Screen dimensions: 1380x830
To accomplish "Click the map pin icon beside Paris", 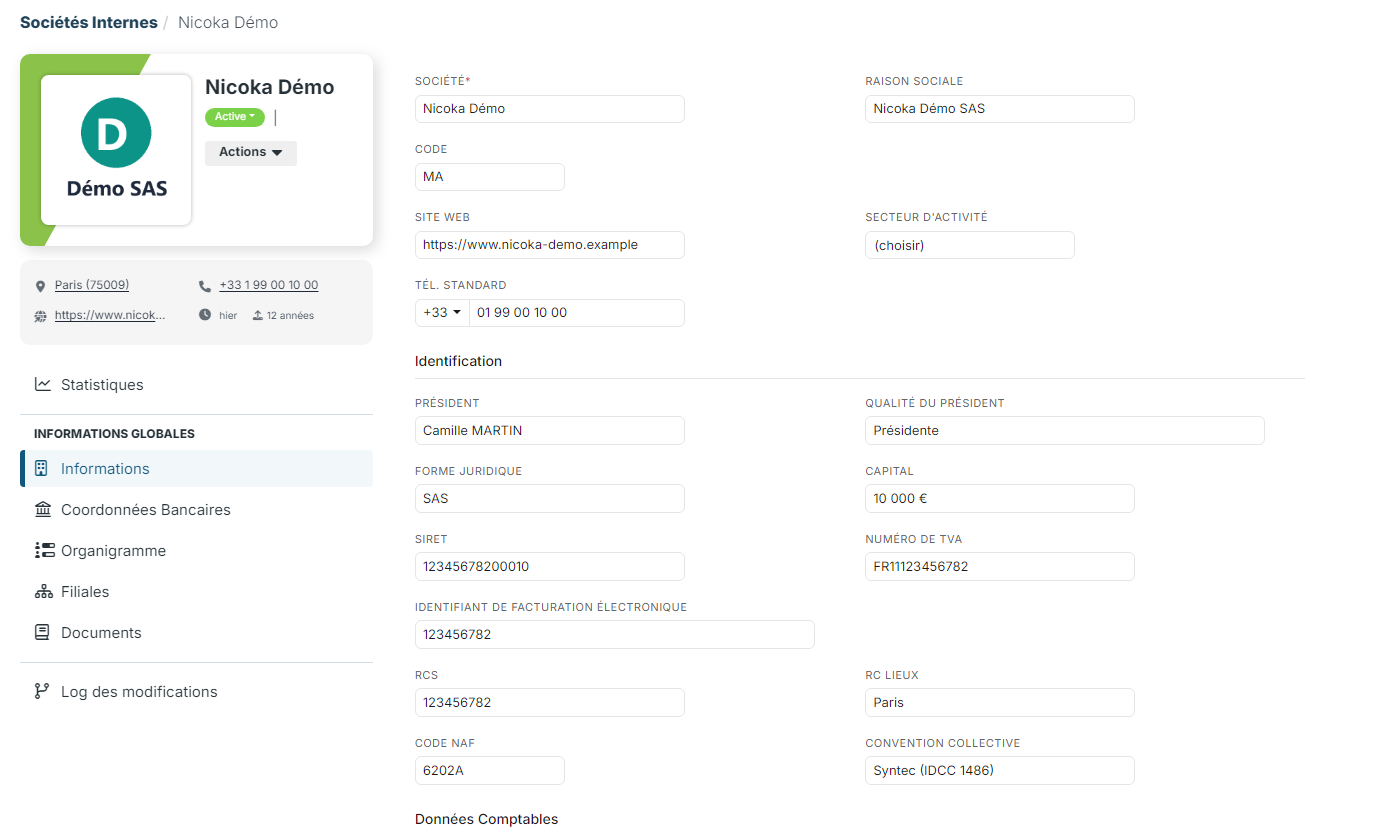I will (x=40, y=286).
